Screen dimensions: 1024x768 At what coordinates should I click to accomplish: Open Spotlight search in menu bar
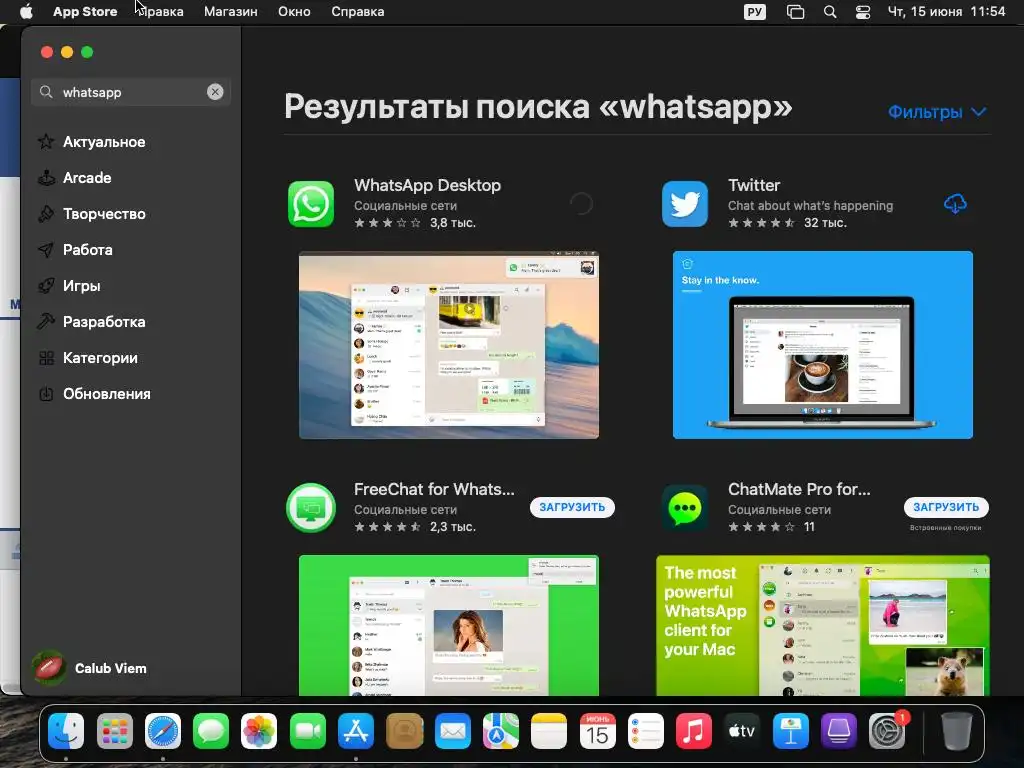(830, 12)
